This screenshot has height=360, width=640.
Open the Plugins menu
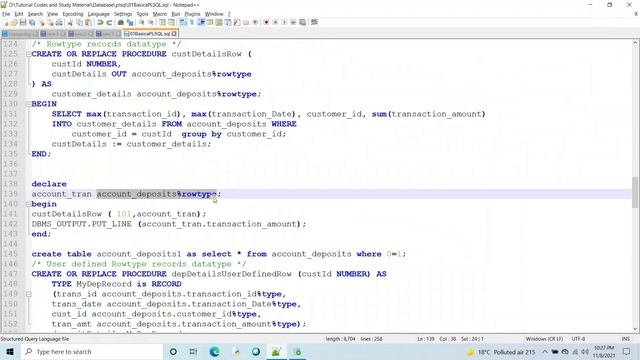(x=192, y=14)
